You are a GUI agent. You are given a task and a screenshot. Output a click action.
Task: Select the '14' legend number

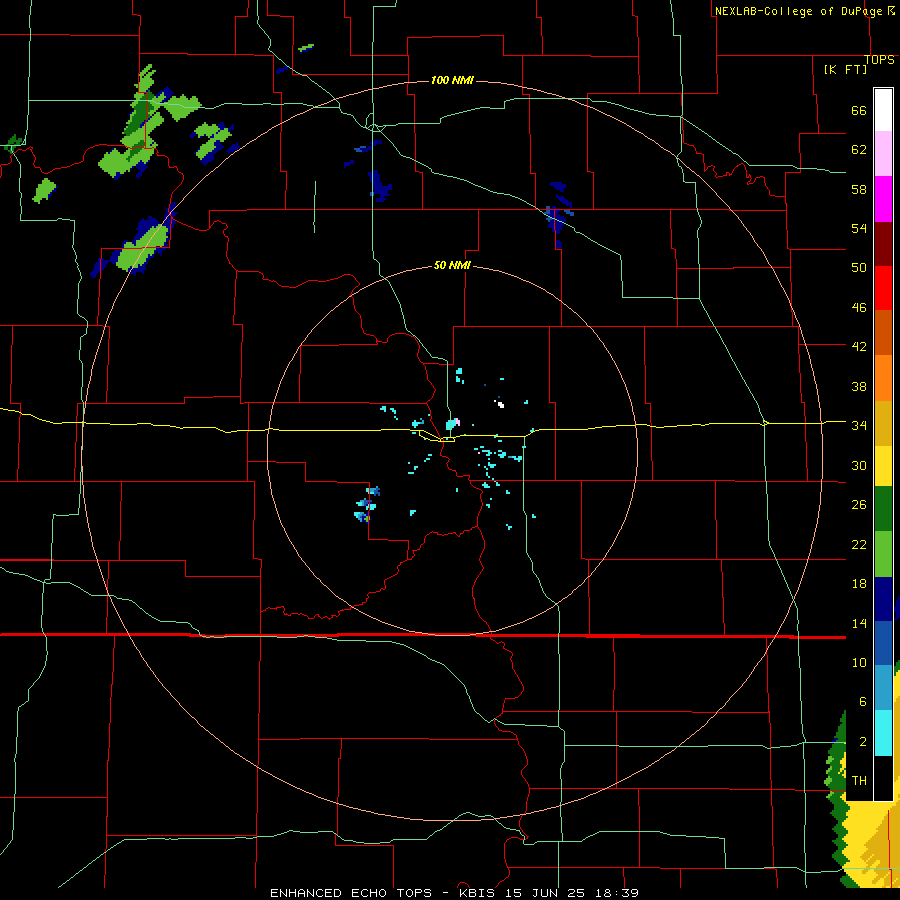point(859,623)
